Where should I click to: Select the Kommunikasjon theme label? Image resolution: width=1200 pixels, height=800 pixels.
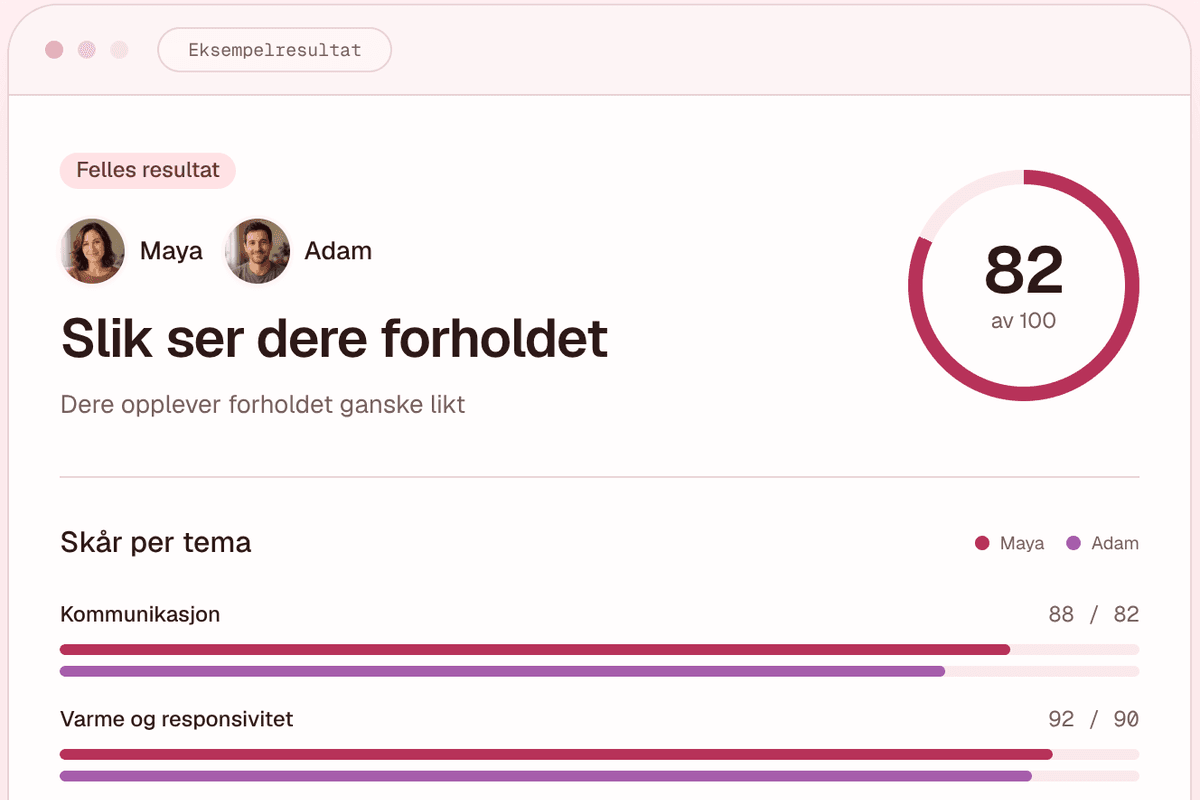[x=140, y=614]
